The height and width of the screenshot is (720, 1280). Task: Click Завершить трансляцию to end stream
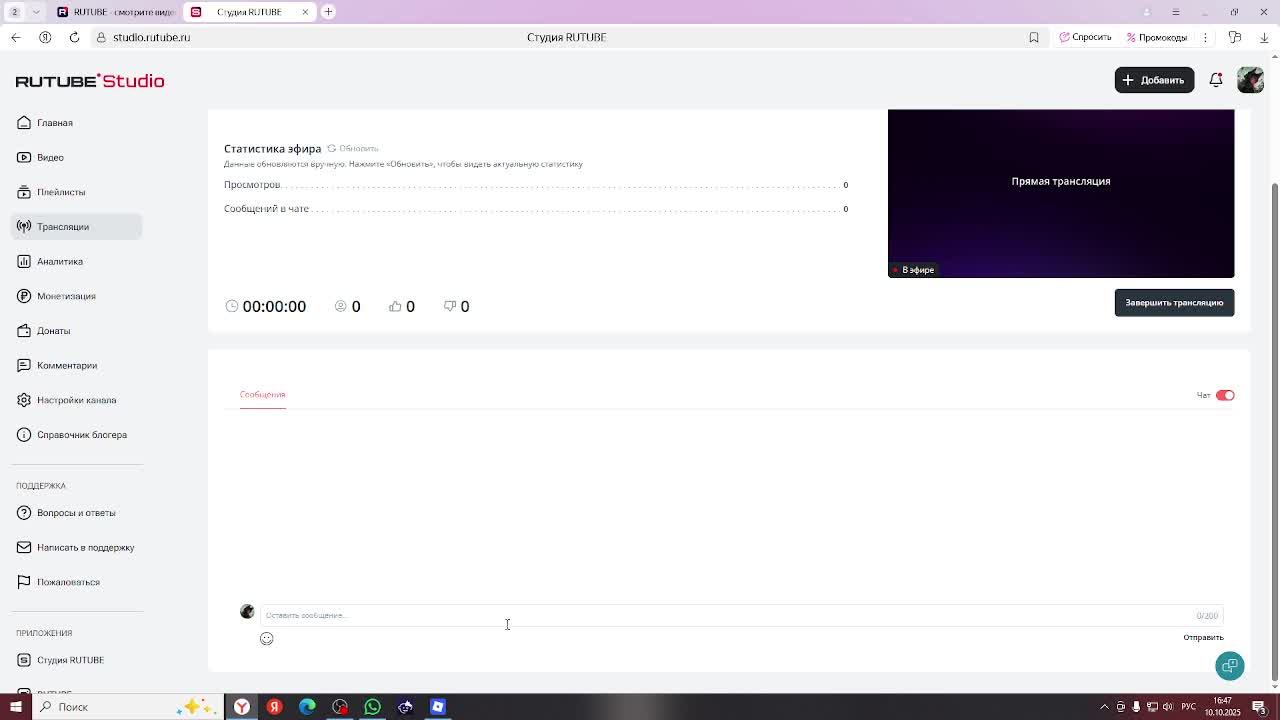click(1174, 303)
